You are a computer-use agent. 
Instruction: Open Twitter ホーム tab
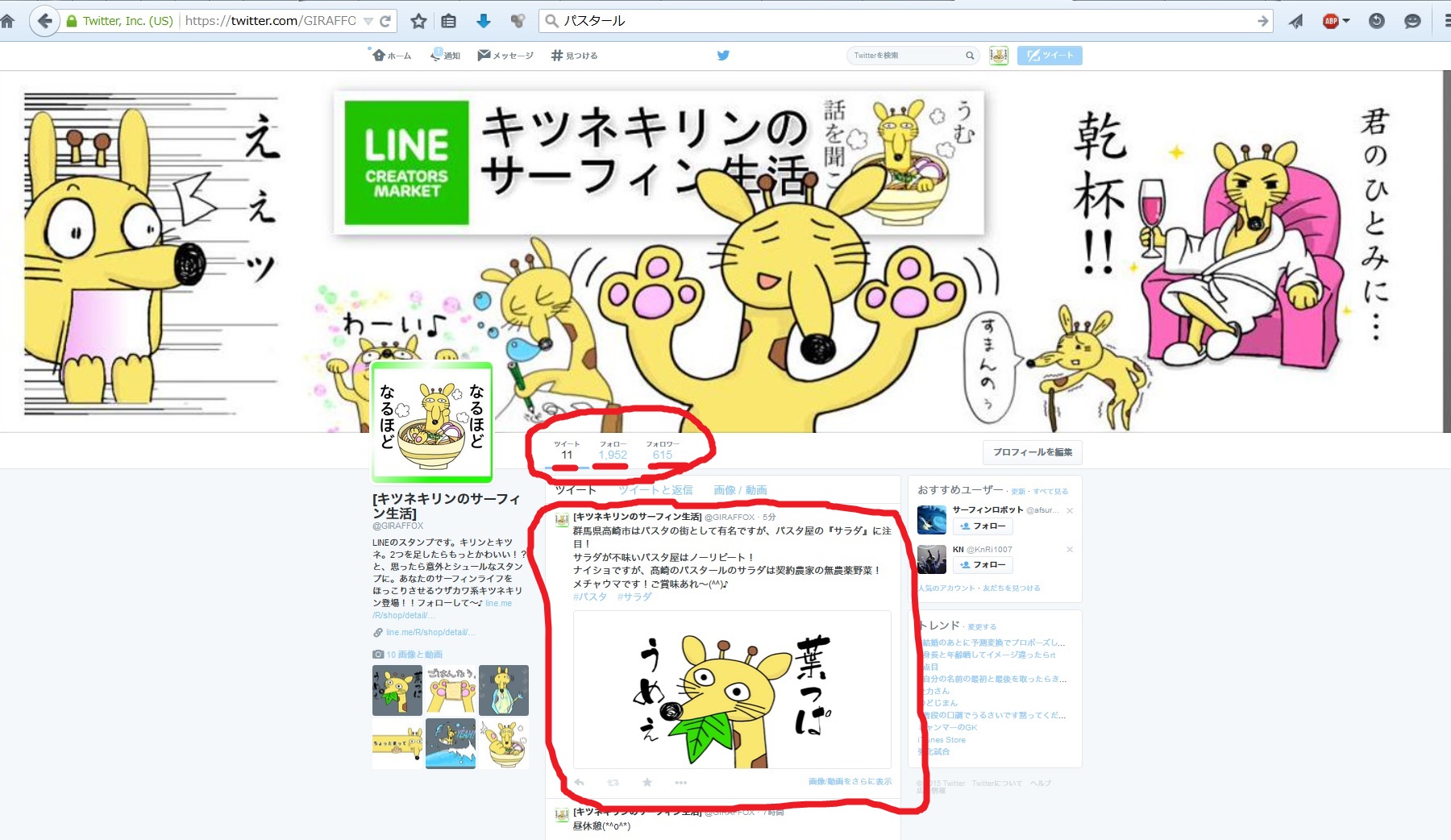[392, 56]
